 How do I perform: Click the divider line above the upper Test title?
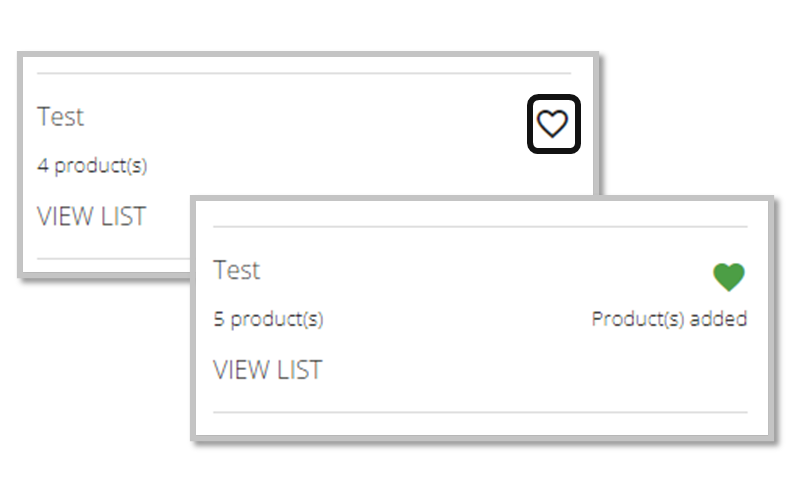pyautogui.click(x=300, y=73)
